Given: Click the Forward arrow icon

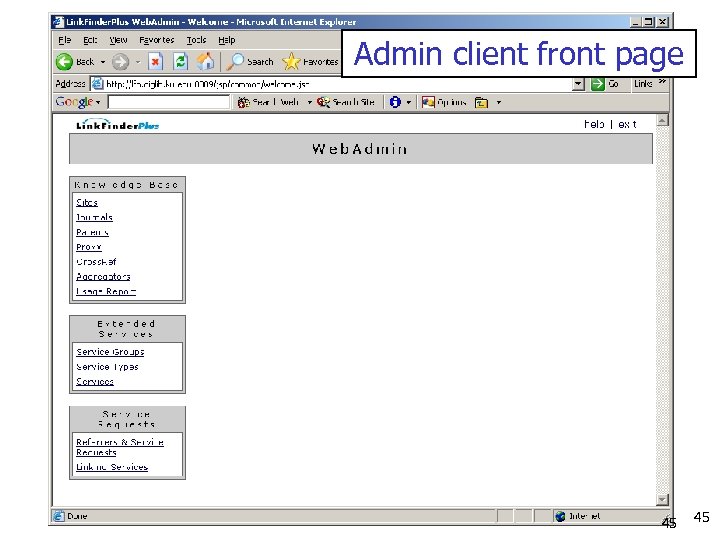Looking at the screenshot, I should pos(120,62).
